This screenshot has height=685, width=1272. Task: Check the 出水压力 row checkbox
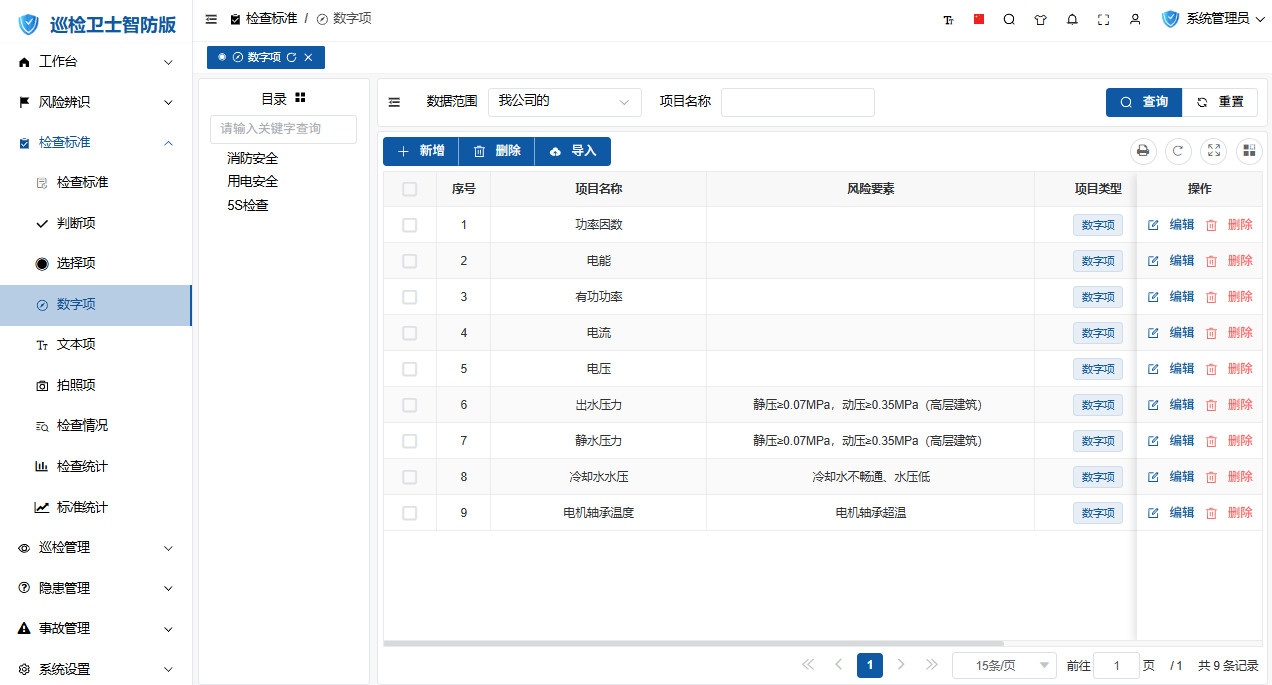click(x=409, y=405)
